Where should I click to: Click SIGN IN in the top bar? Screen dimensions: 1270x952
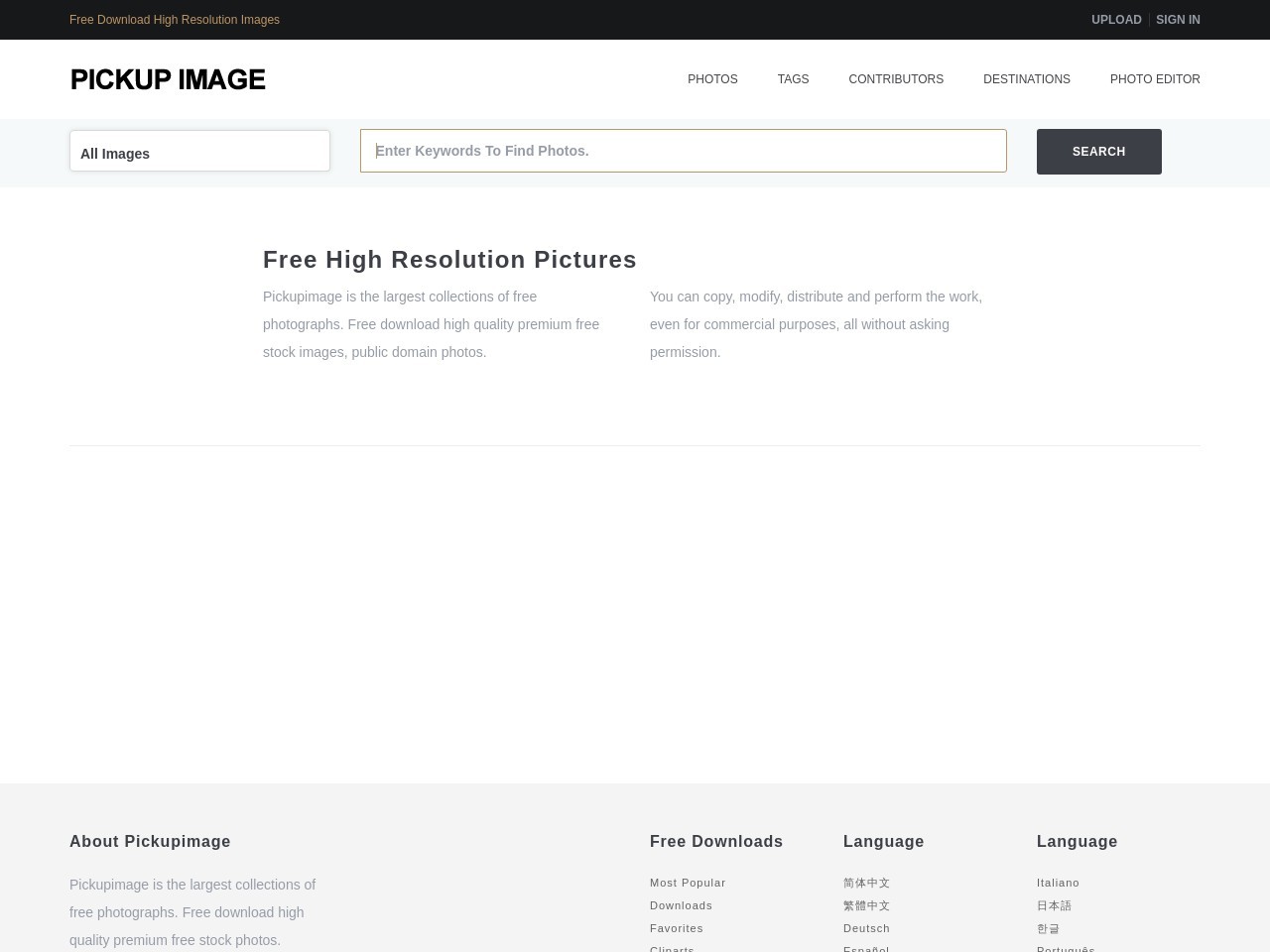1178,20
